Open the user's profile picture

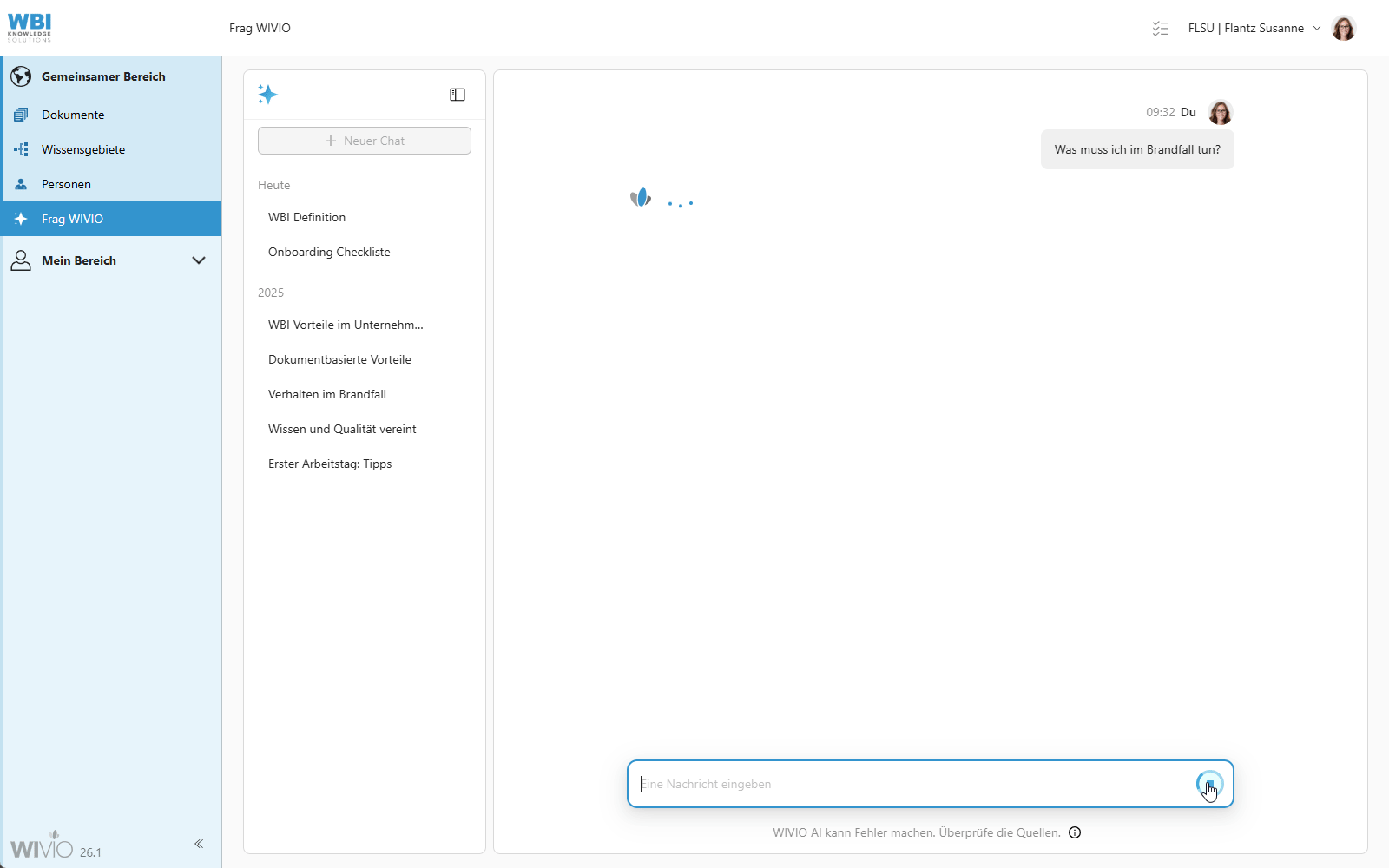tap(1344, 28)
